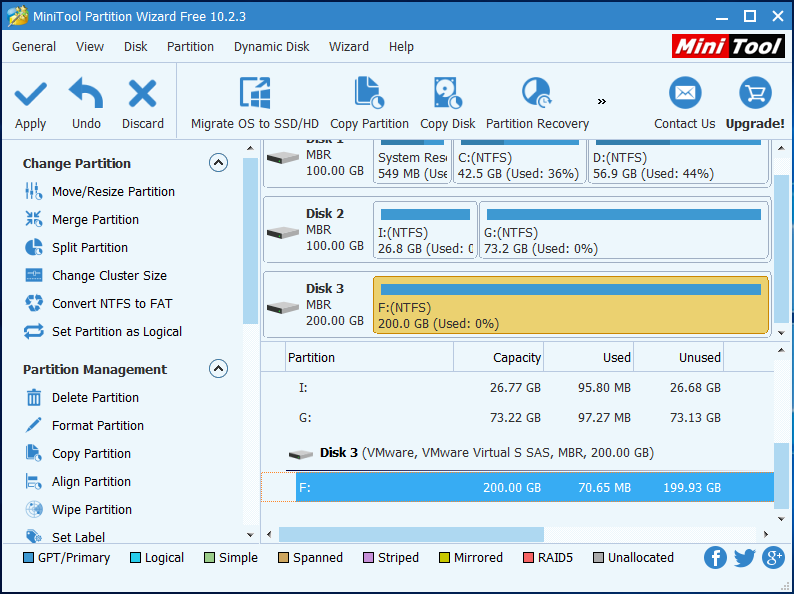Click Delete Partition in sidebar

tap(82, 398)
